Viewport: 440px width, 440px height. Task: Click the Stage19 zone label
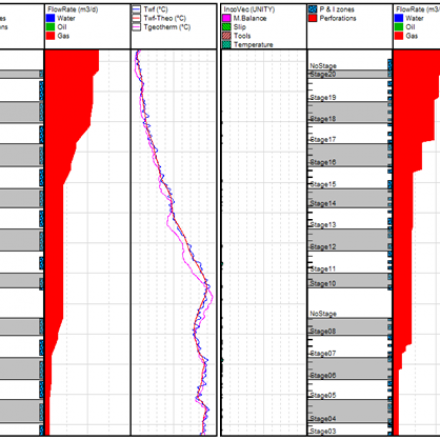tap(323, 97)
